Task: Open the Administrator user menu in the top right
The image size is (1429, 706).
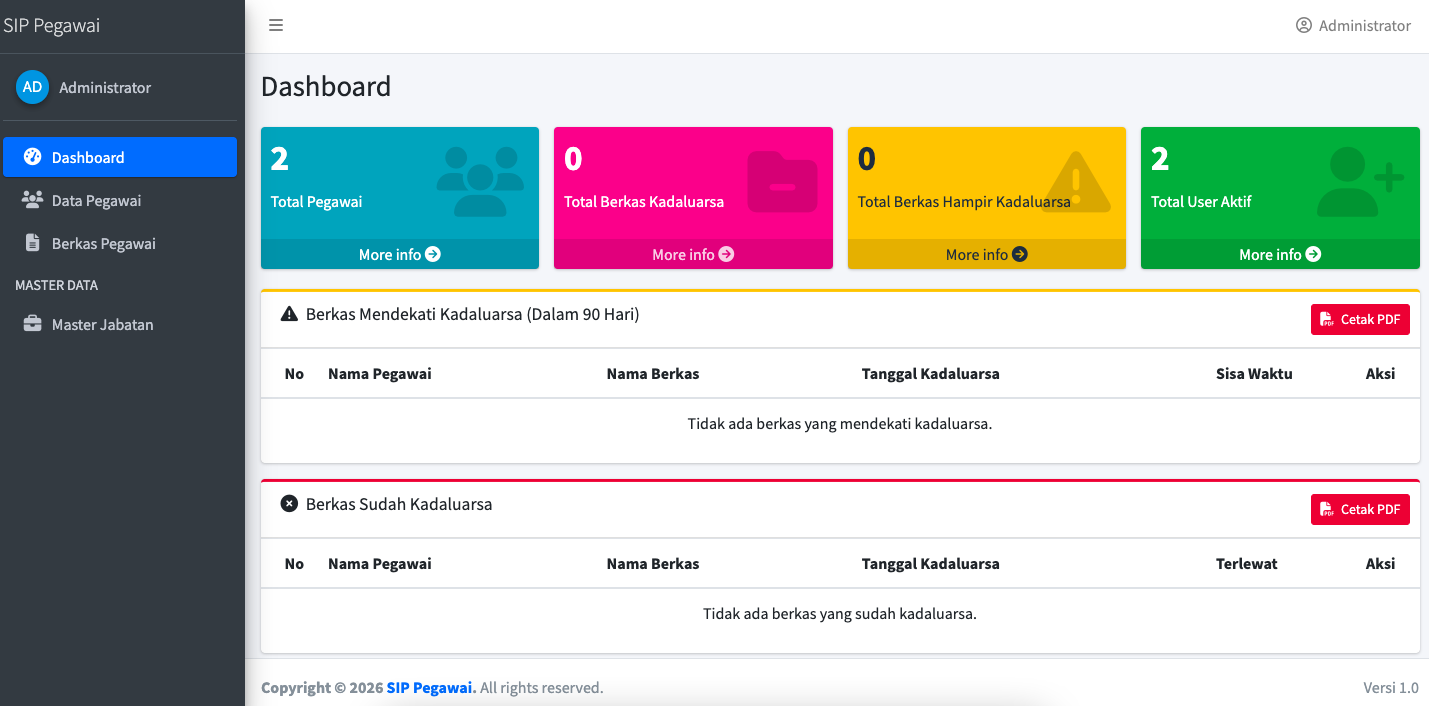Action: (x=1353, y=25)
